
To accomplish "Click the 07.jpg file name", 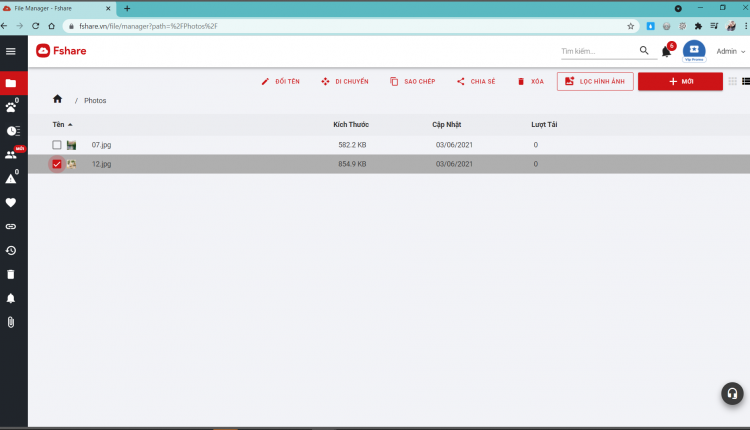I will point(101,144).
